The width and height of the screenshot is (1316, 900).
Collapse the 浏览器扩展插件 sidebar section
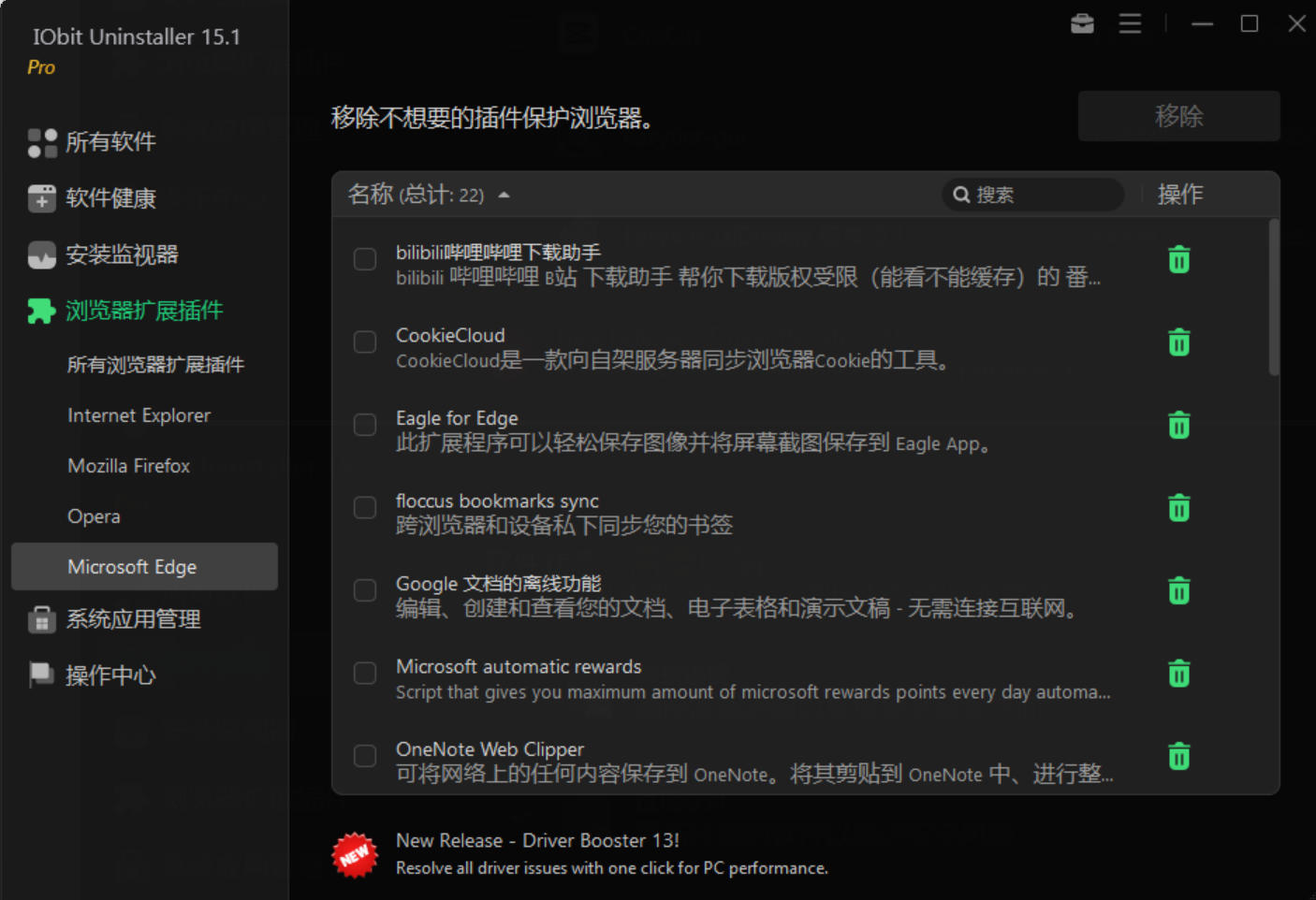pos(143,311)
